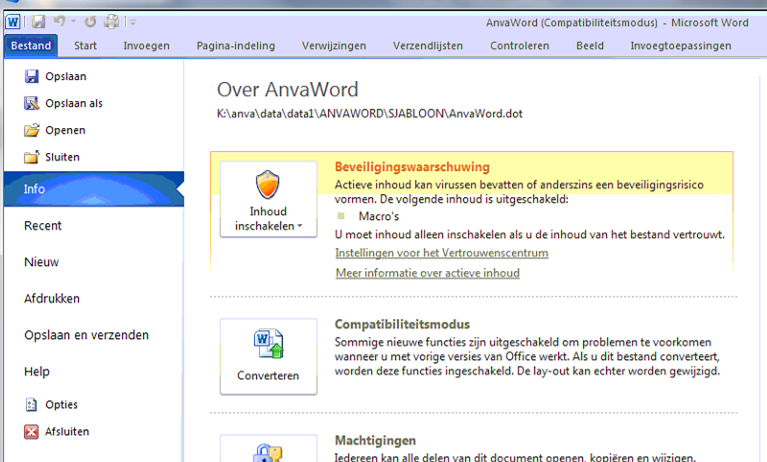Click the Compatibiliteitsmodus heading

coord(402,324)
